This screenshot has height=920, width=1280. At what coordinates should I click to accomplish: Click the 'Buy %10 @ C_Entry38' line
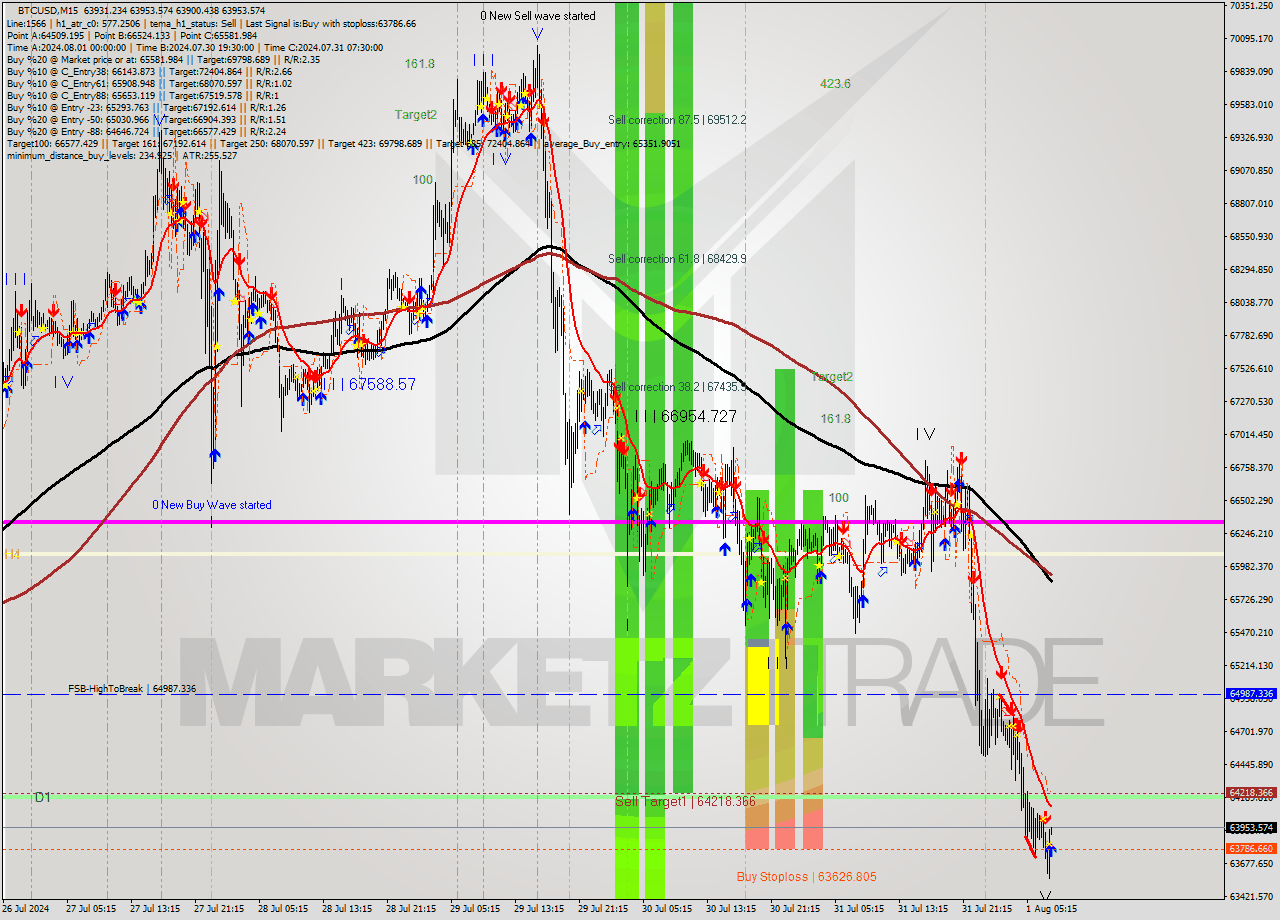click(x=149, y=72)
